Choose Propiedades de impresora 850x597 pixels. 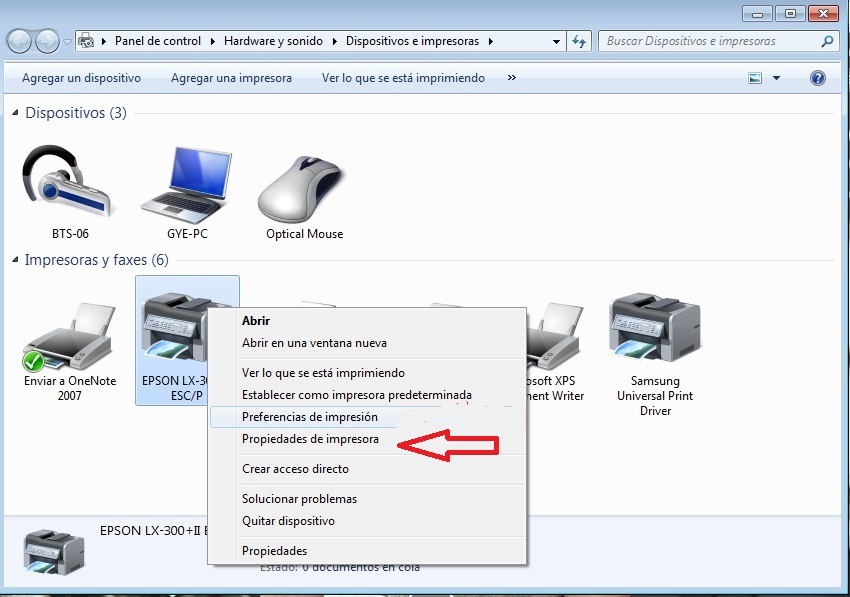click(367, 439)
